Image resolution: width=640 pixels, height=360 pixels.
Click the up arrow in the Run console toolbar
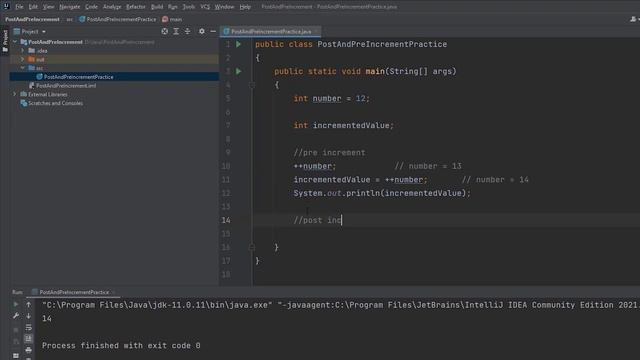pyautogui.click(x=29, y=304)
